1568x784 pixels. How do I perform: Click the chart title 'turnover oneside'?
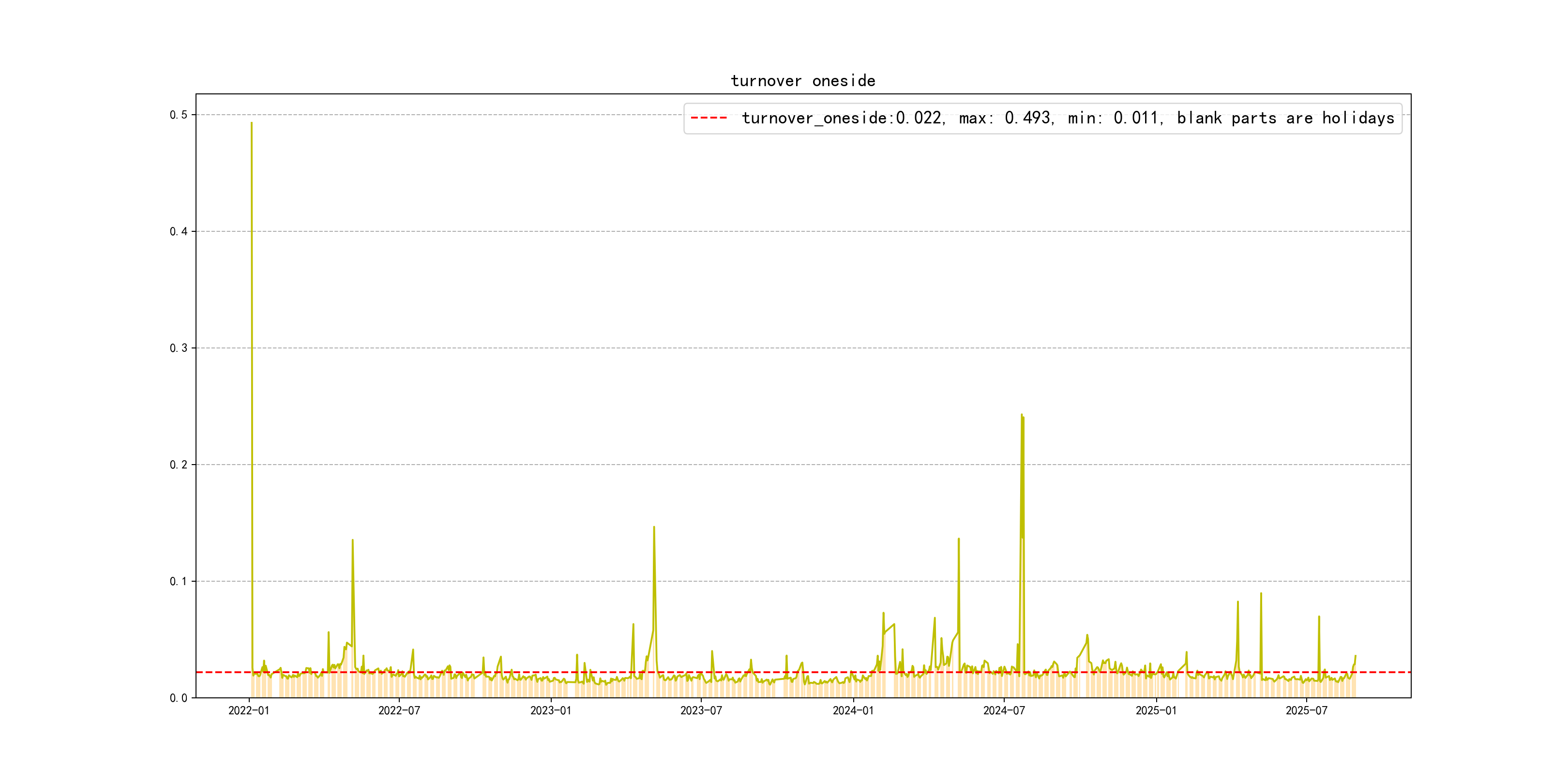coord(802,81)
